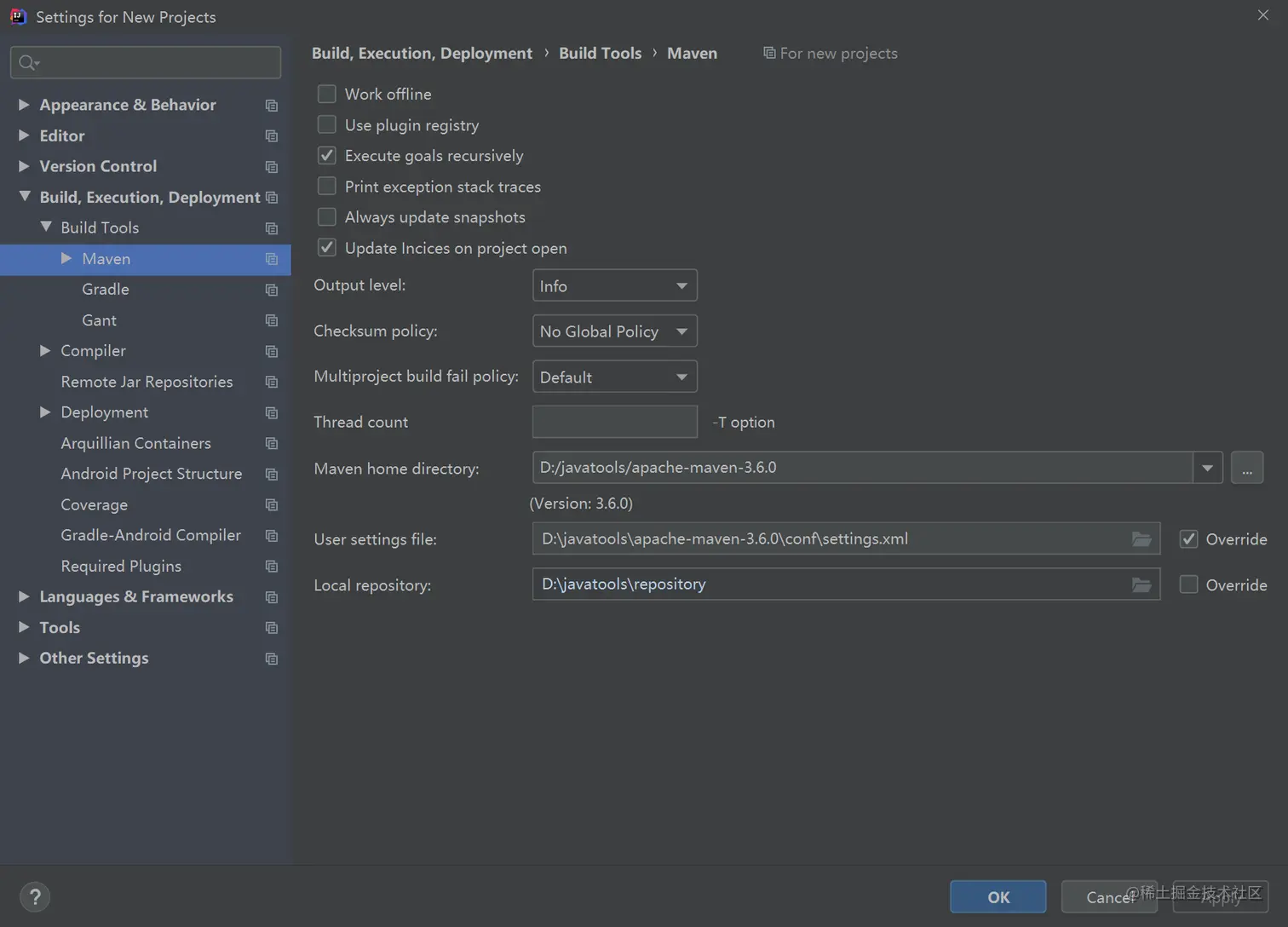Uncheck Override for User settings file
The image size is (1288, 927).
click(x=1188, y=538)
